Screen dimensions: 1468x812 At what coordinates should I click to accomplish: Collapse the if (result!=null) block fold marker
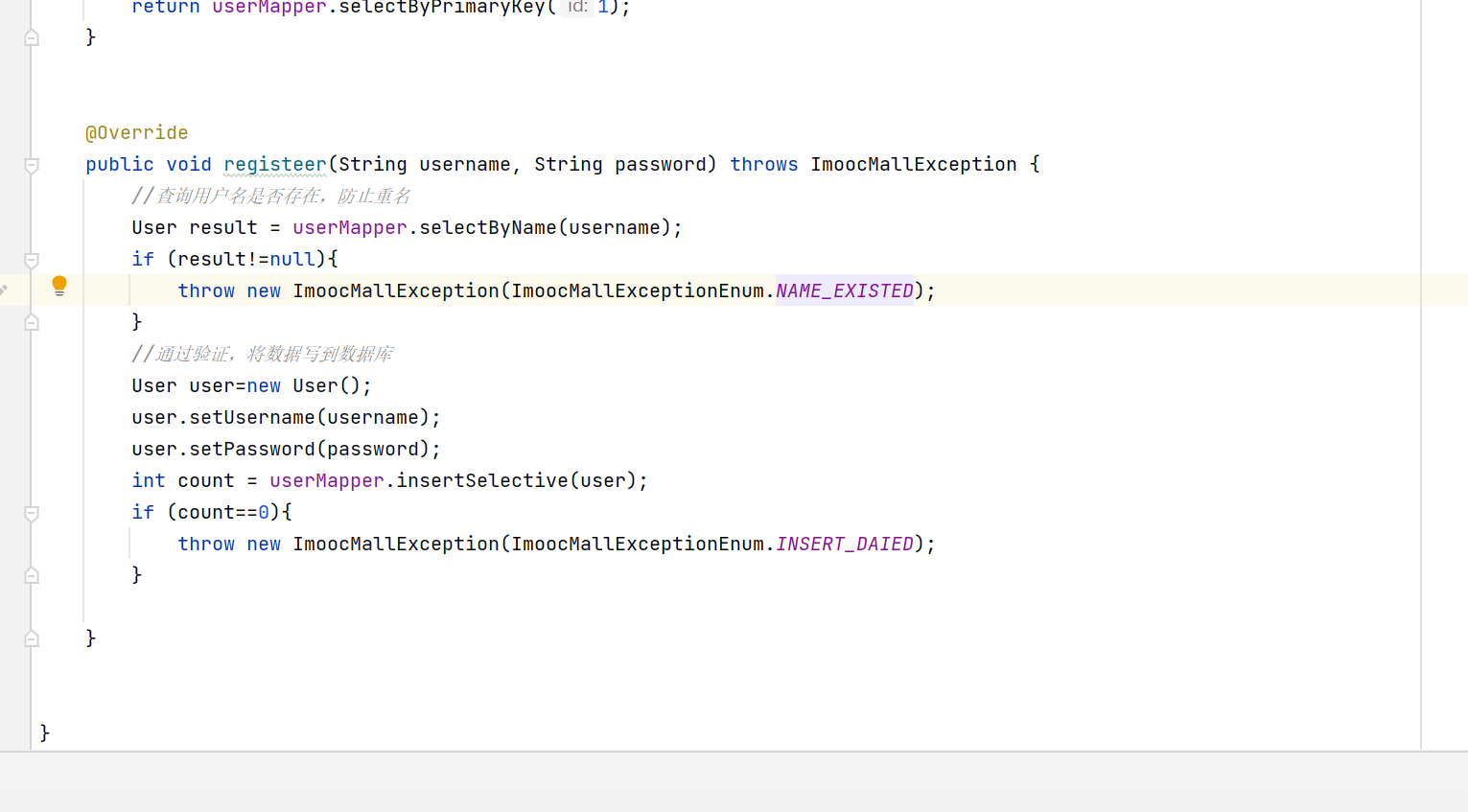pos(32,260)
